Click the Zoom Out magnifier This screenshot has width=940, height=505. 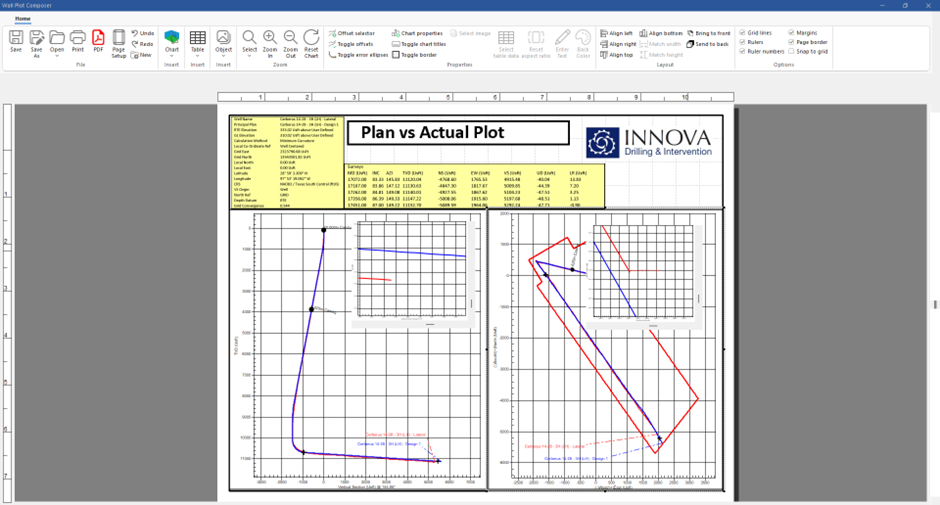(x=290, y=42)
